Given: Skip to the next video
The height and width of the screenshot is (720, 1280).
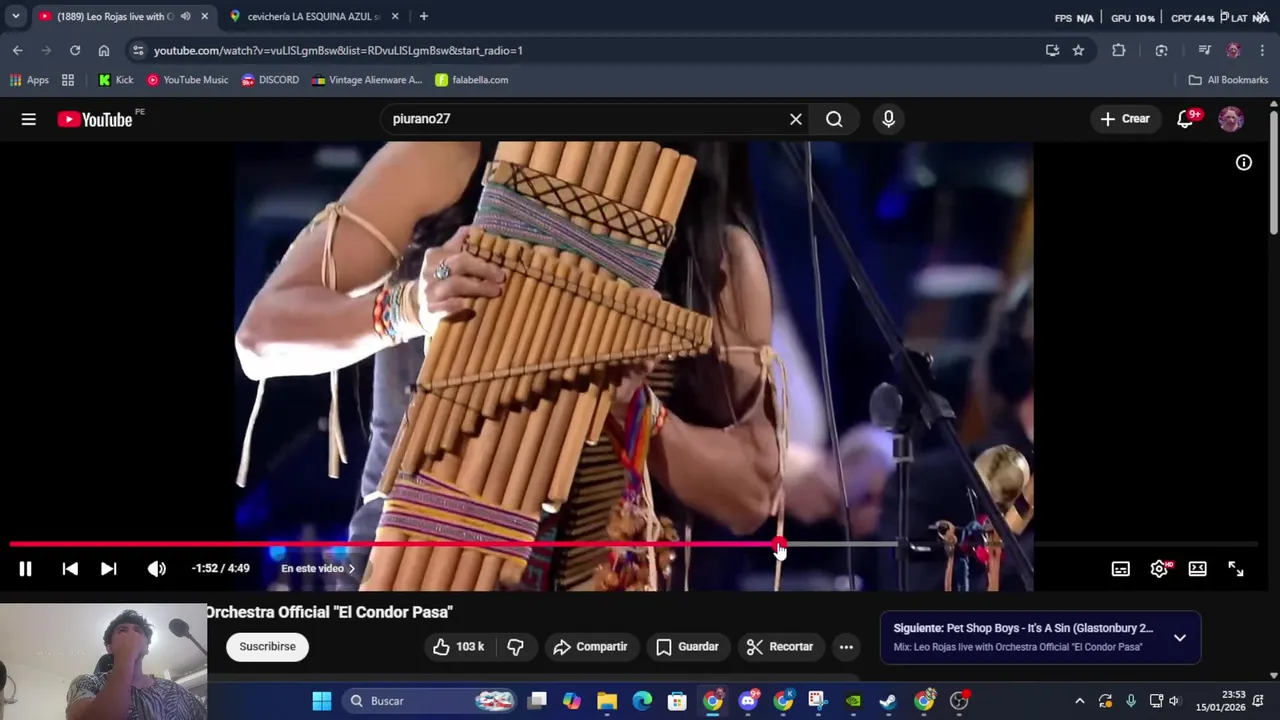Looking at the screenshot, I should (109, 569).
